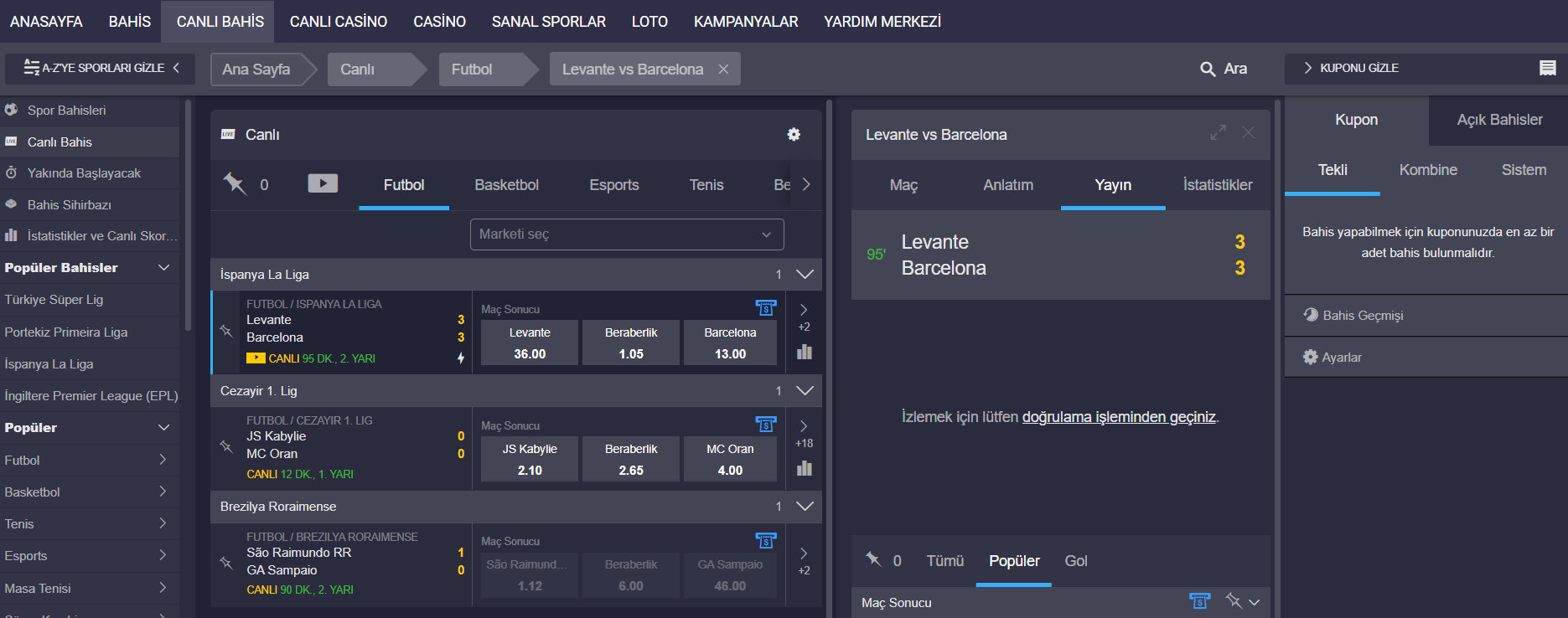Image resolution: width=1568 pixels, height=618 pixels.
Task: Collapse the Brezilya Roraimense group
Action: 805,506
